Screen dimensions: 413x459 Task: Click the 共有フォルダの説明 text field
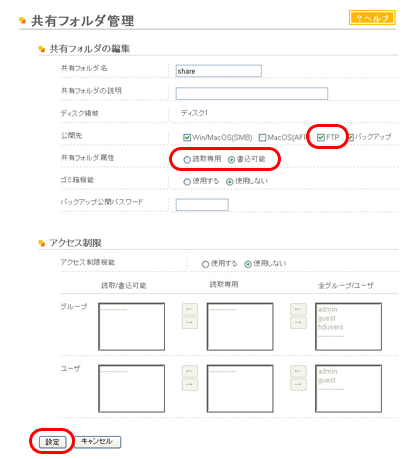pos(252,93)
